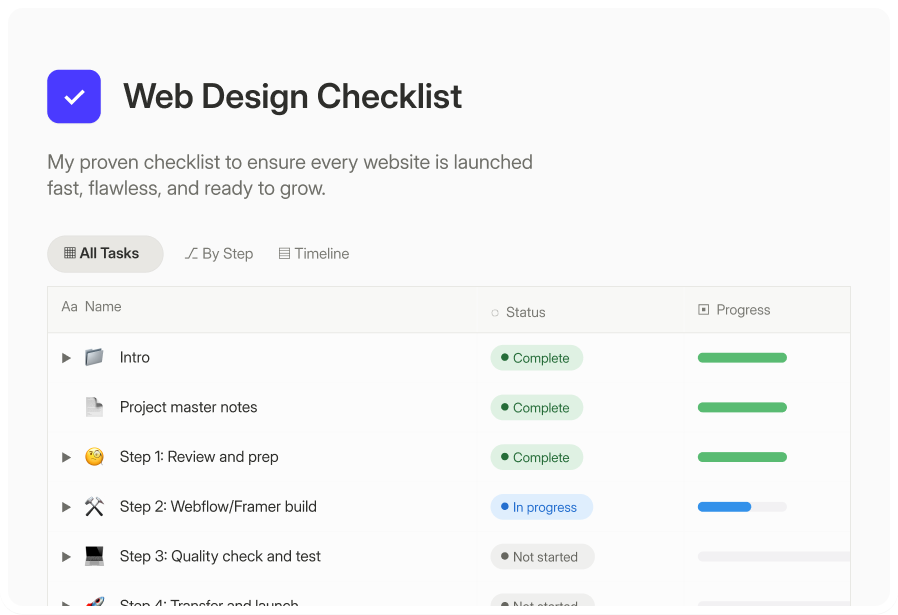Expand the Intro row
This screenshot has width=898, height=615.
[x=66, y=358]
